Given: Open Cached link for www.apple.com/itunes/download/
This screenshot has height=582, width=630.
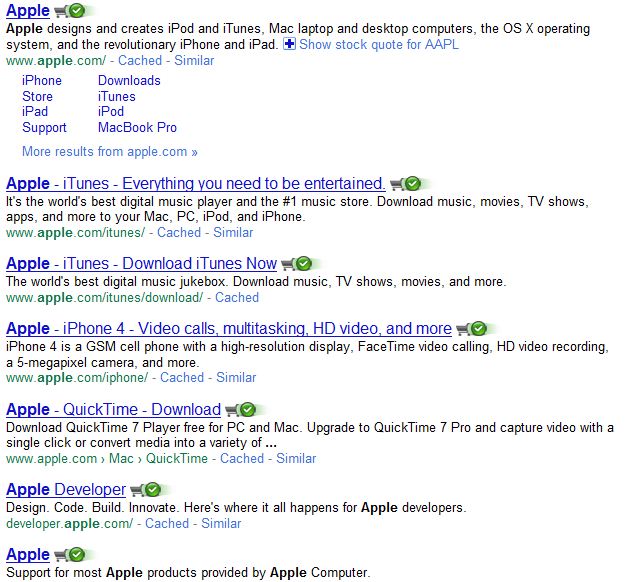Looking at the screenshot, I should click(237, 298).
